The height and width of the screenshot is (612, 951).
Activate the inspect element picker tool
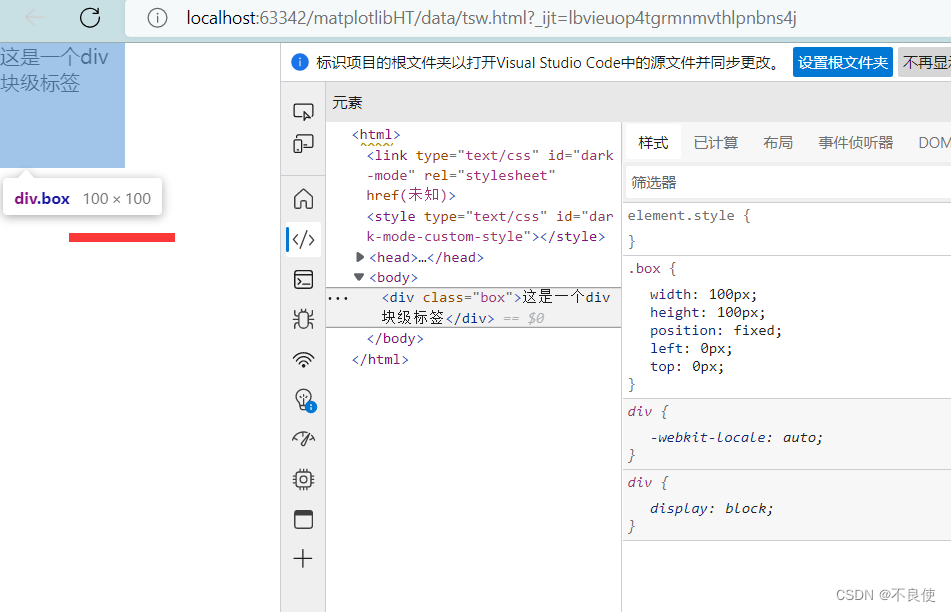point(303,111)
